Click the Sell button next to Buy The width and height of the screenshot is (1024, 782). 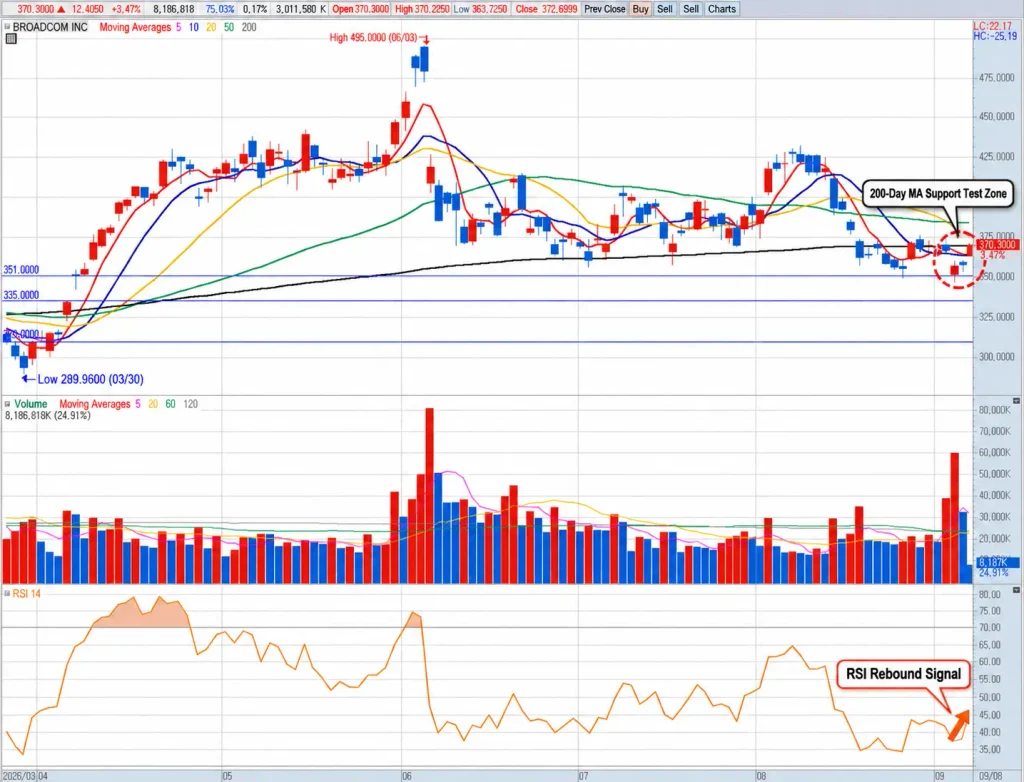click(x=665, y=9)
